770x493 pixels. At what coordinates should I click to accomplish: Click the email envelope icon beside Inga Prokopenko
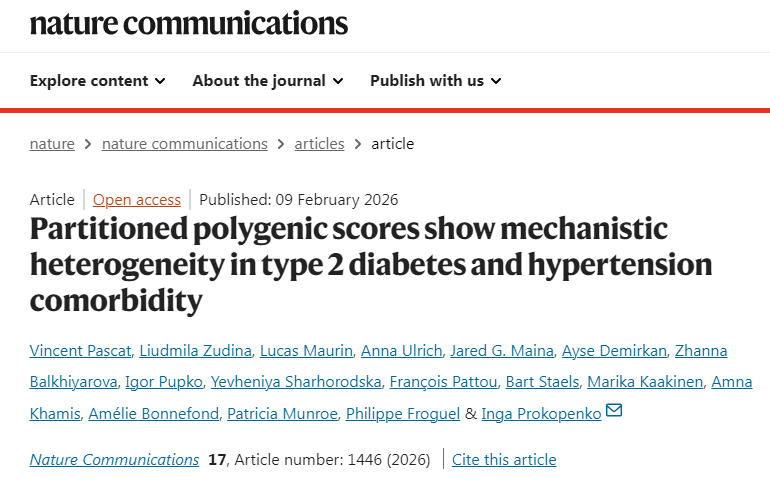click(614, 410)
